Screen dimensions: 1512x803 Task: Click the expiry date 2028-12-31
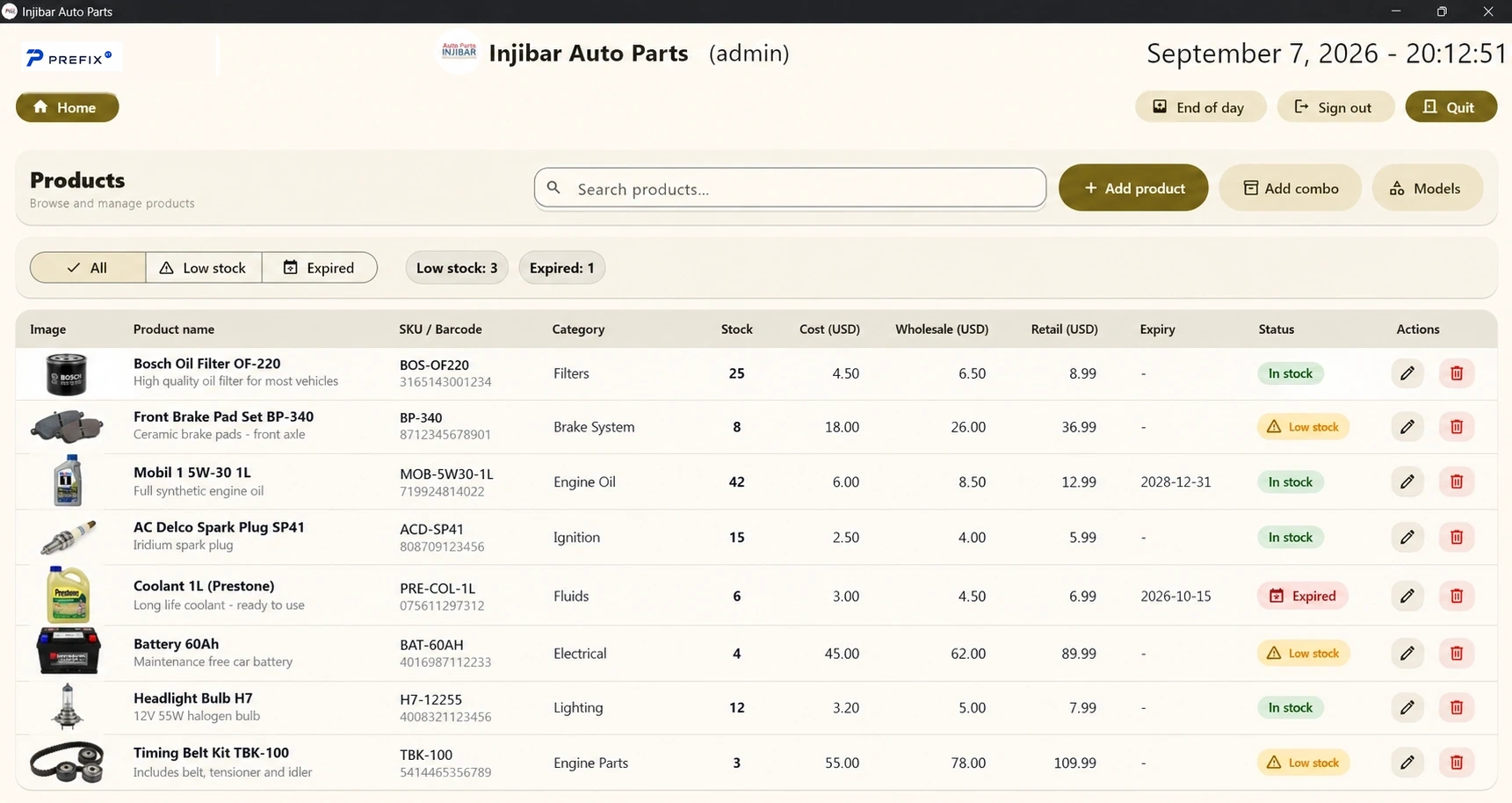tap(1176, 482)
